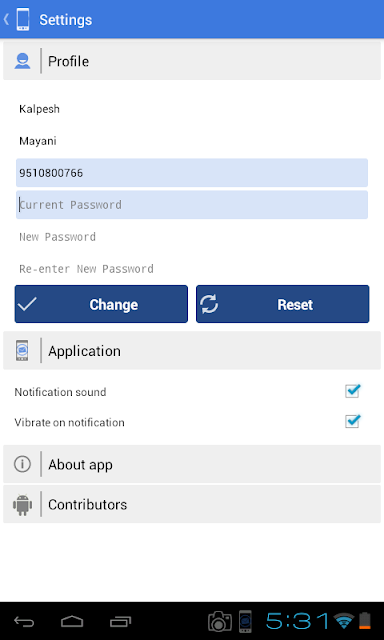
Task: Click the Reset button
Action: (282, 304)
